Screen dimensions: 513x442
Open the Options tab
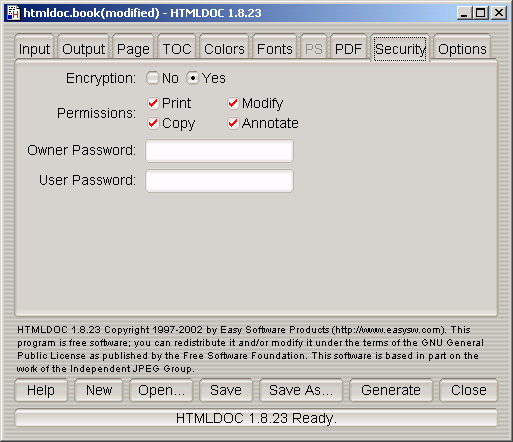click(x=462, y=48)
